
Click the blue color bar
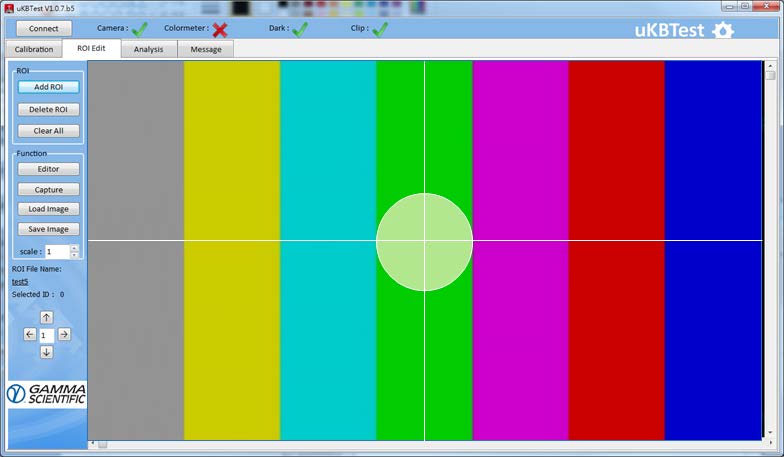click(x=713, y=250)
